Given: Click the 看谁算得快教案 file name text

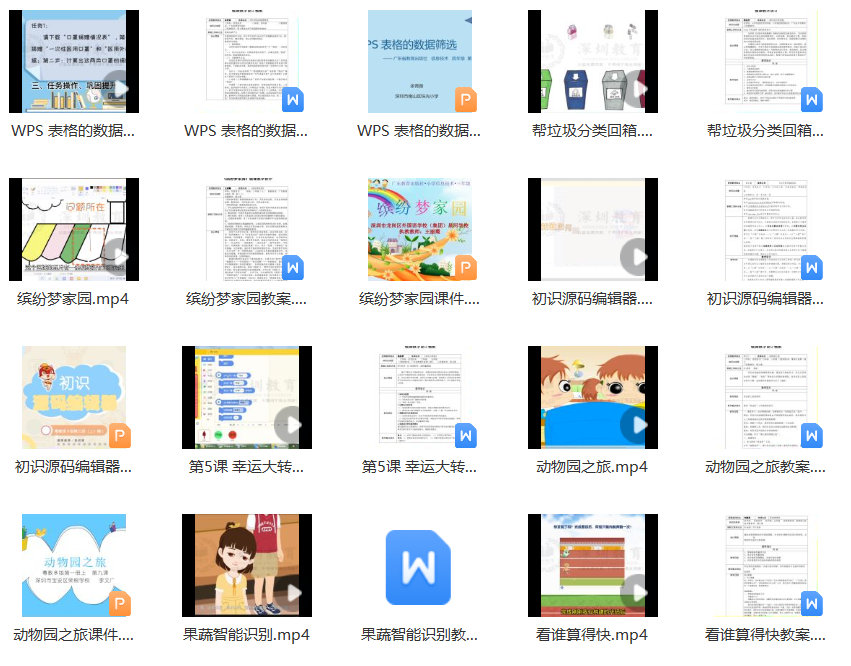Looking at the screenshot, I should 765,634.
